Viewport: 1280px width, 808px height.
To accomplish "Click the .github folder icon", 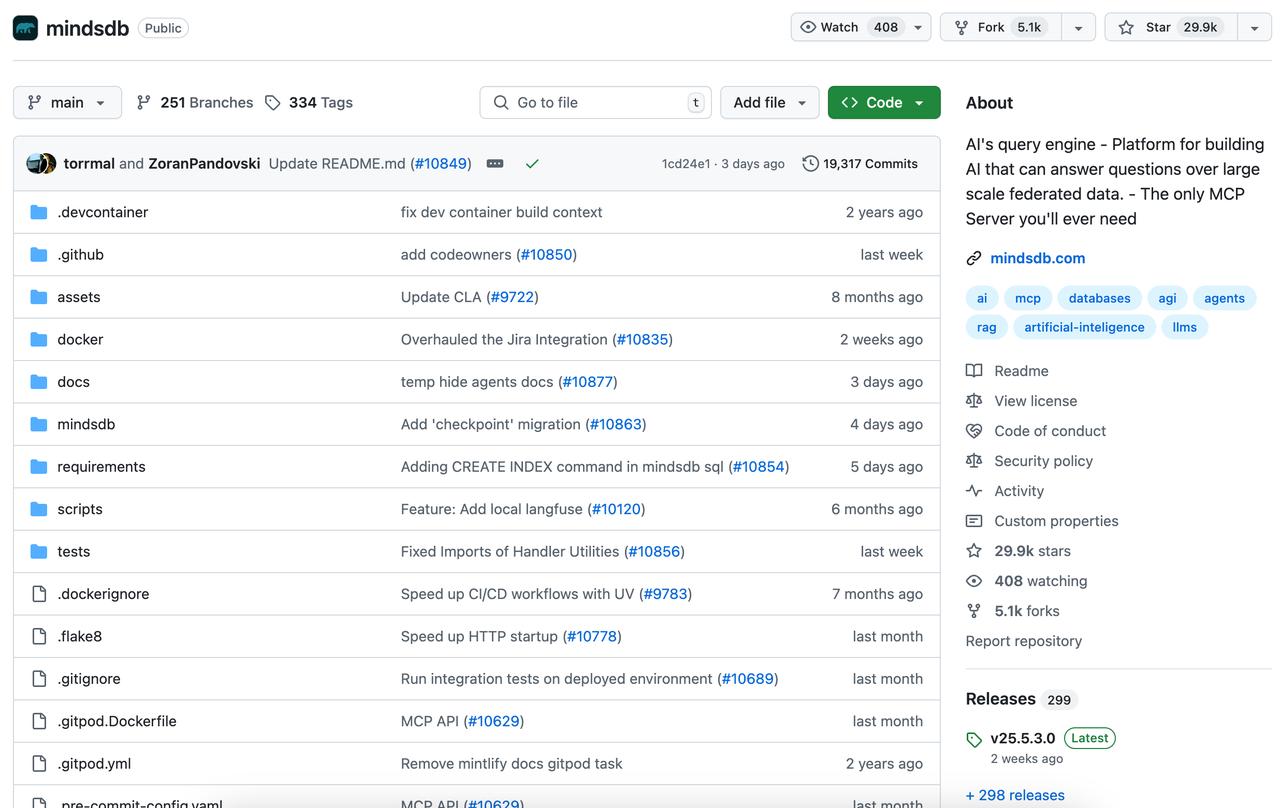I will click(39, 255).
